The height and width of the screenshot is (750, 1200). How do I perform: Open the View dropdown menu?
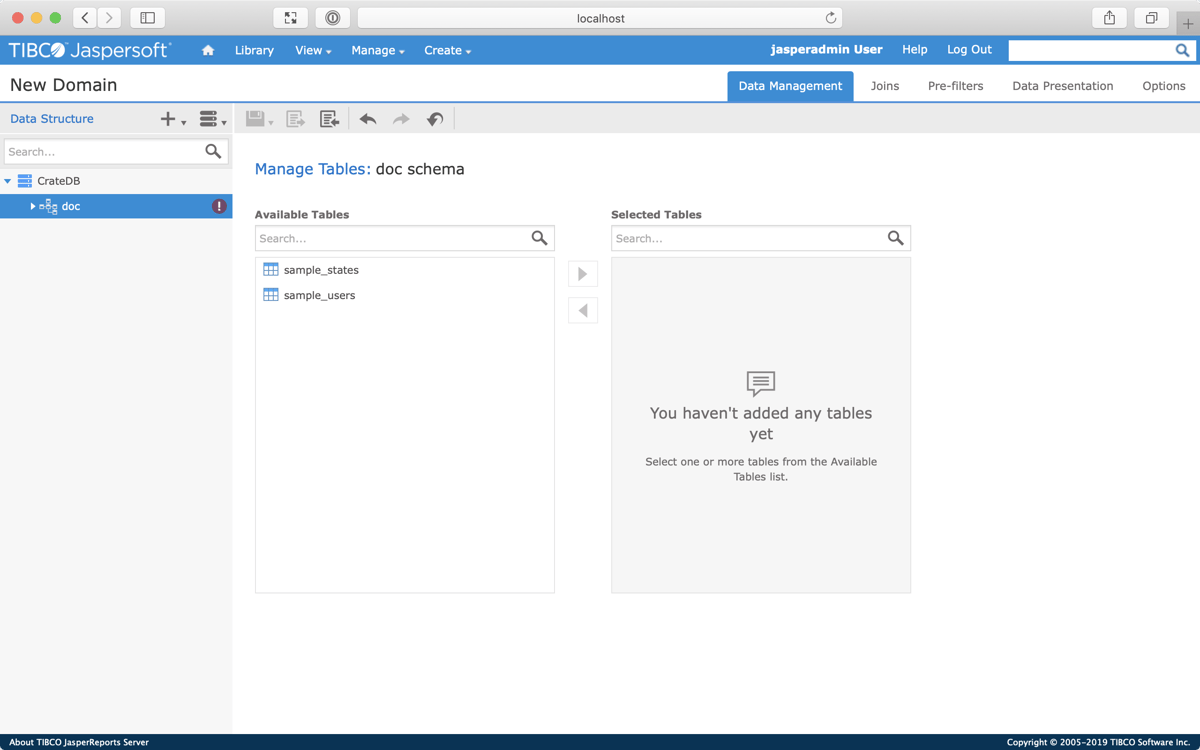312,50
